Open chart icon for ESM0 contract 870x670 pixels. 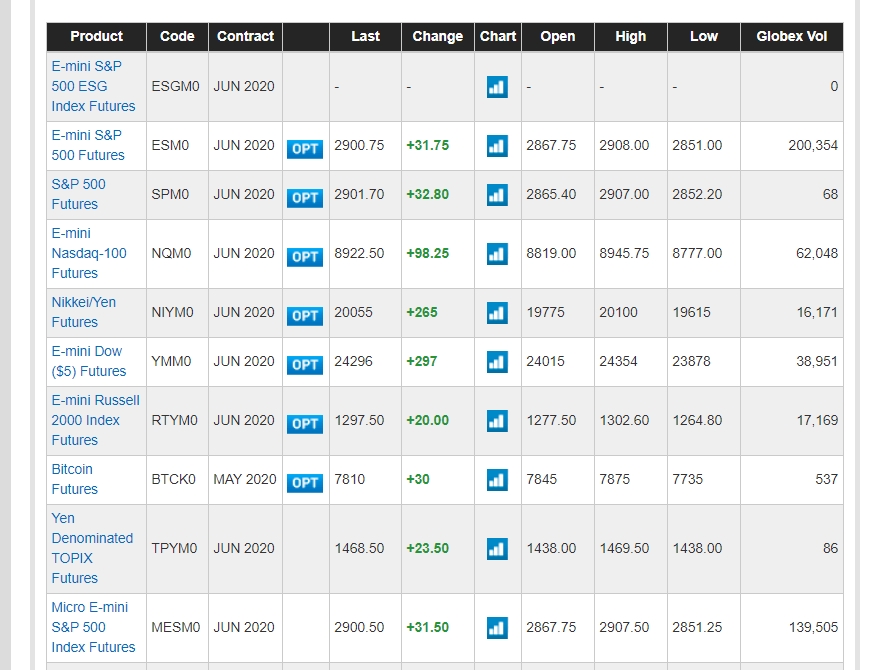pyautogui.click(x=497, y=146)
